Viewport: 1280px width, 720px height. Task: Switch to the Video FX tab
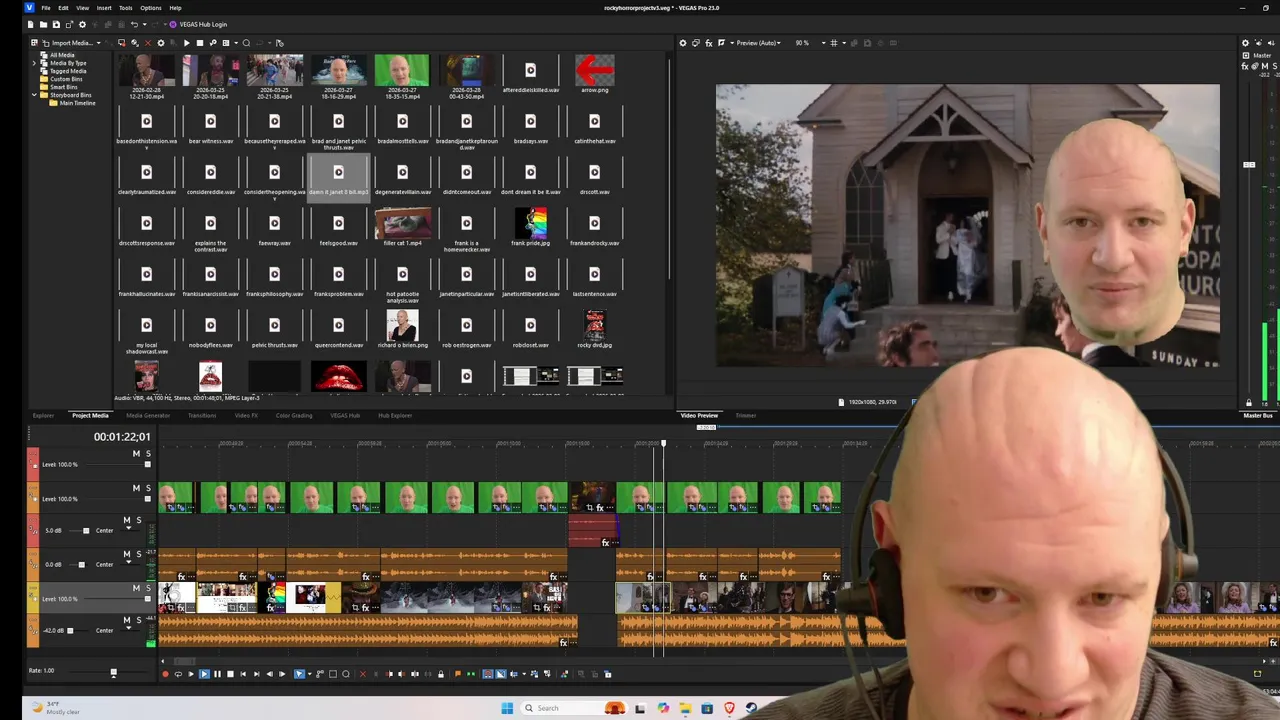coord(246,415)
